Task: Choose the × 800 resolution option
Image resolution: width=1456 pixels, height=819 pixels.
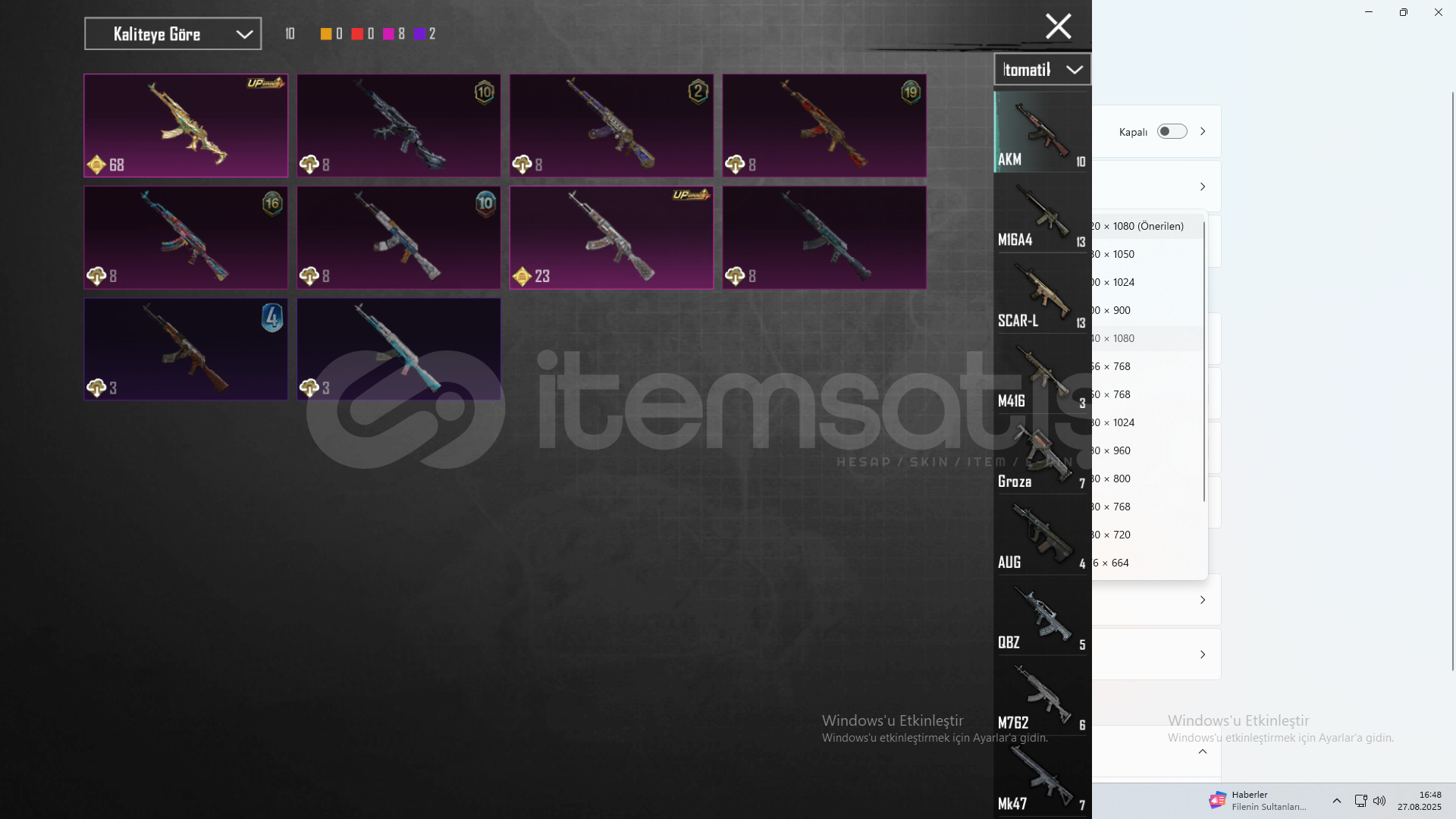Action: [x=1147, y=479]
